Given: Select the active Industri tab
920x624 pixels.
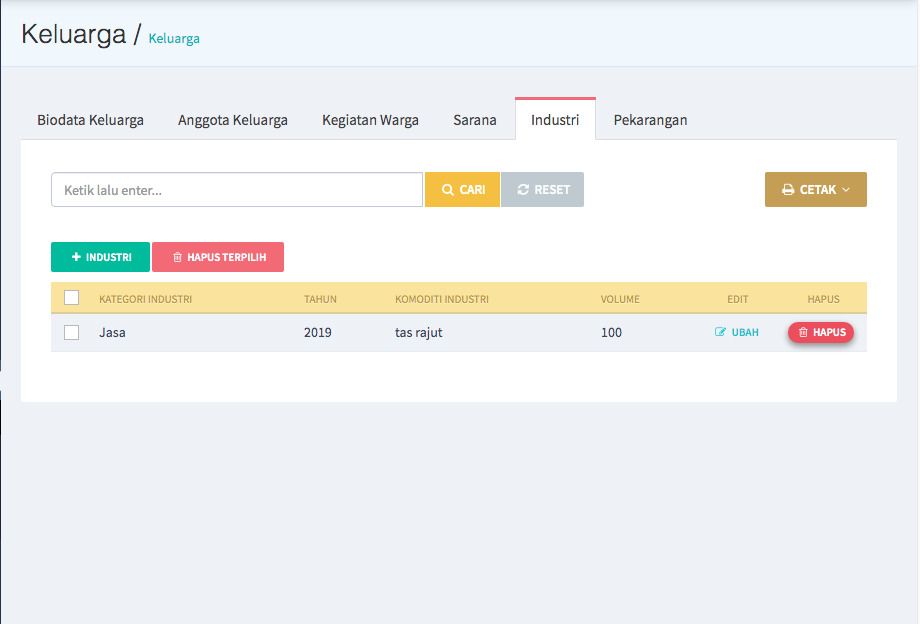Looking at the screenshot, I should click(555, 120).
